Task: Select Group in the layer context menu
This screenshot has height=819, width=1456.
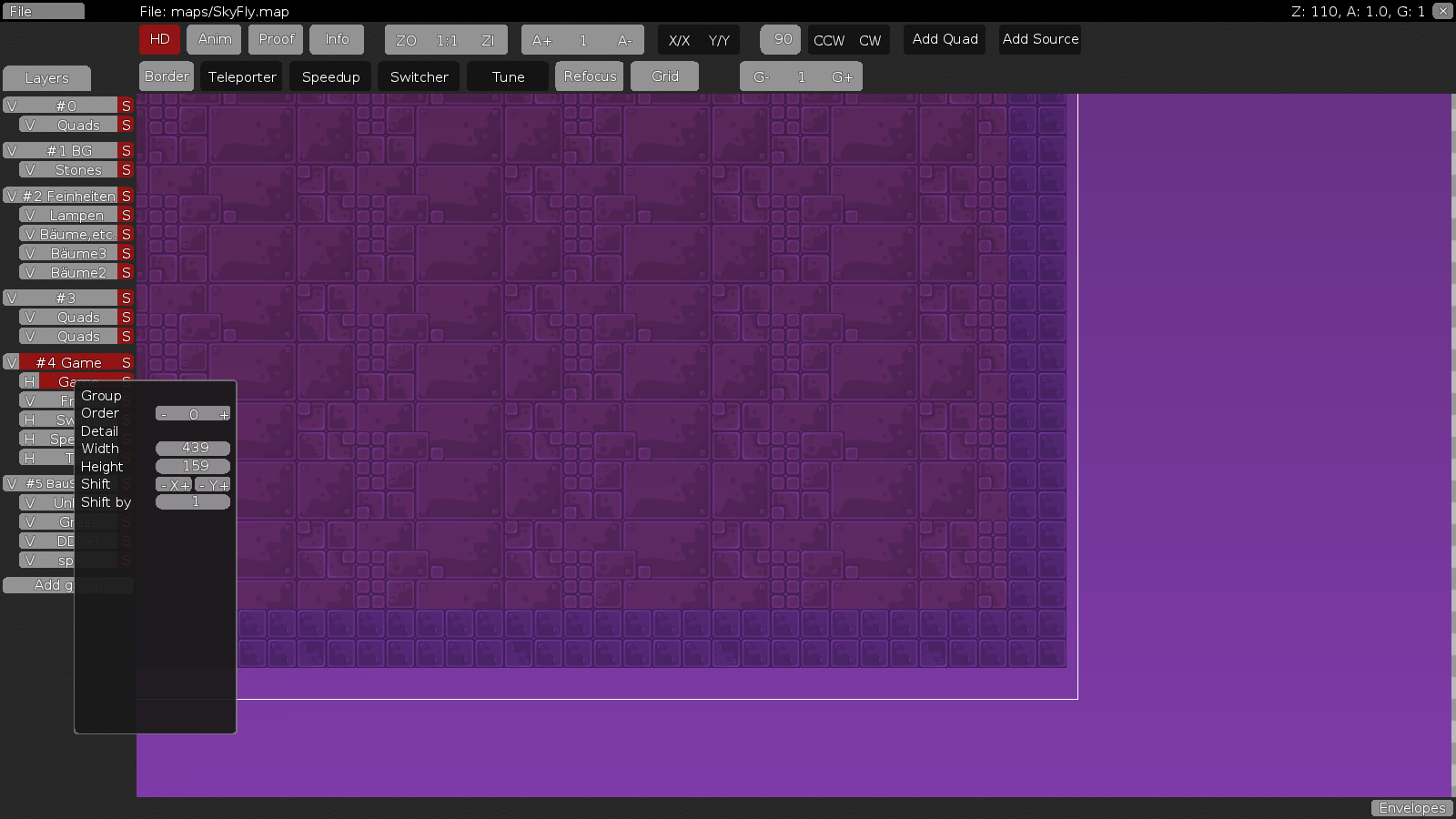Action: pyautogui.click(x=100, y=395)
